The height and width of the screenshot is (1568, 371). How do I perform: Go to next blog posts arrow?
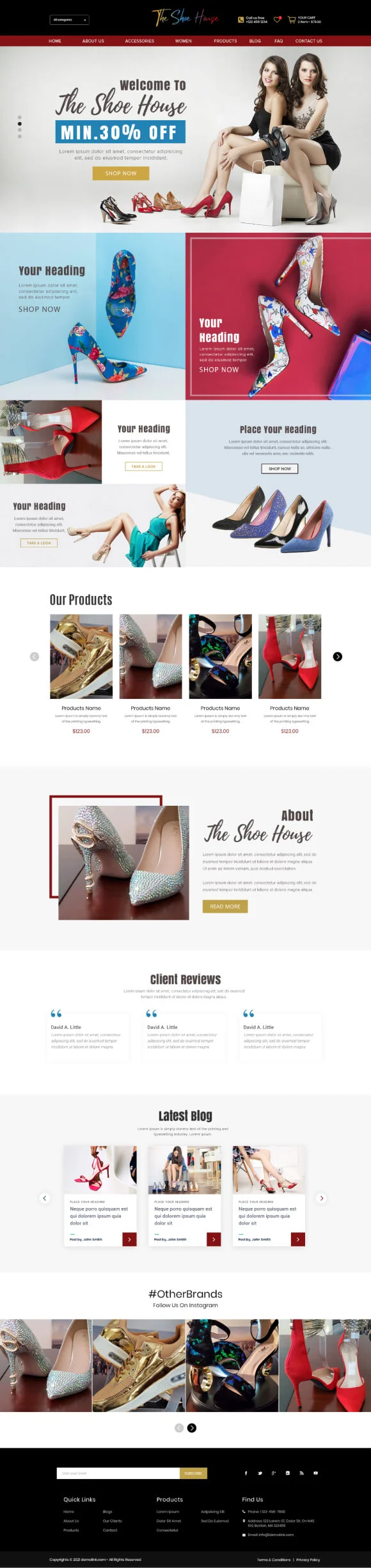click(322, 1198)
